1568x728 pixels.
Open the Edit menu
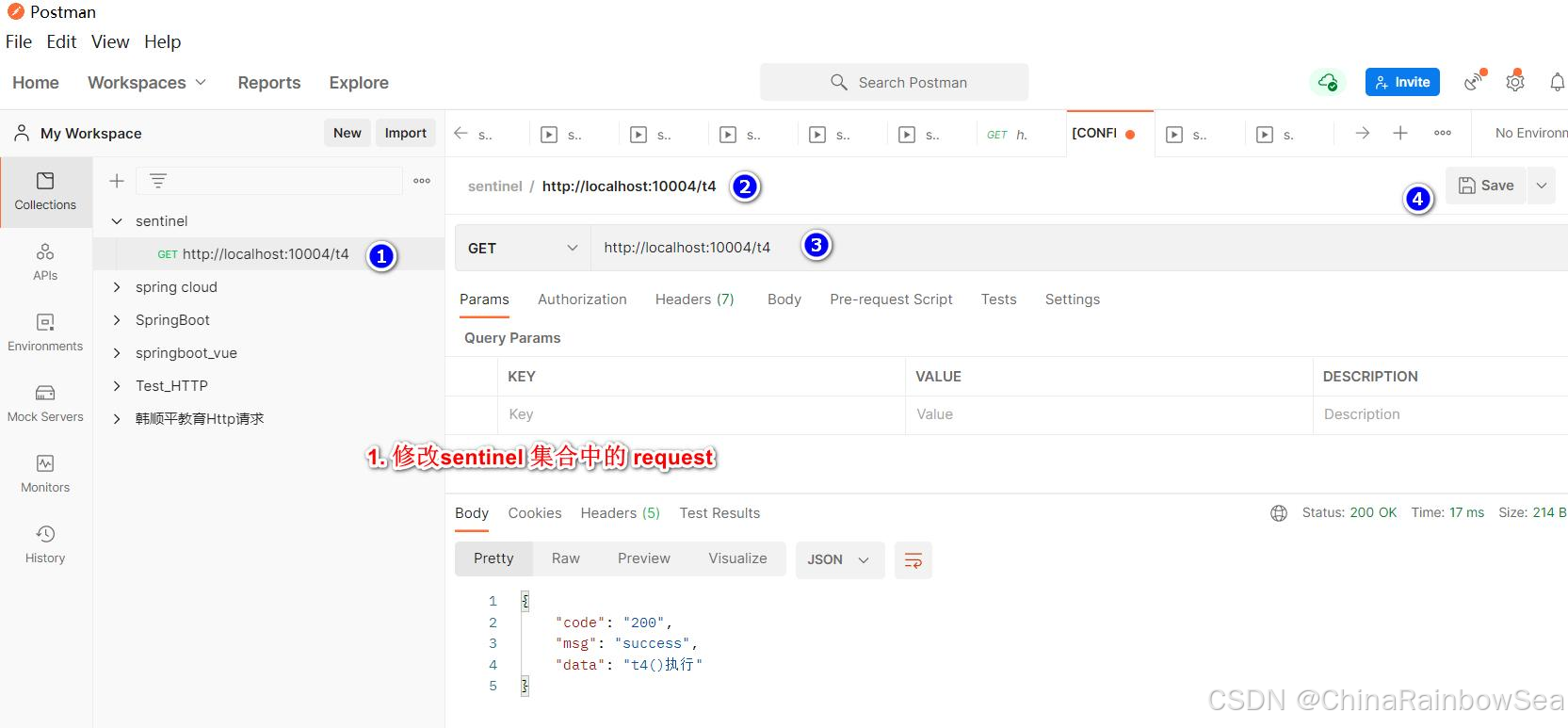61,42
